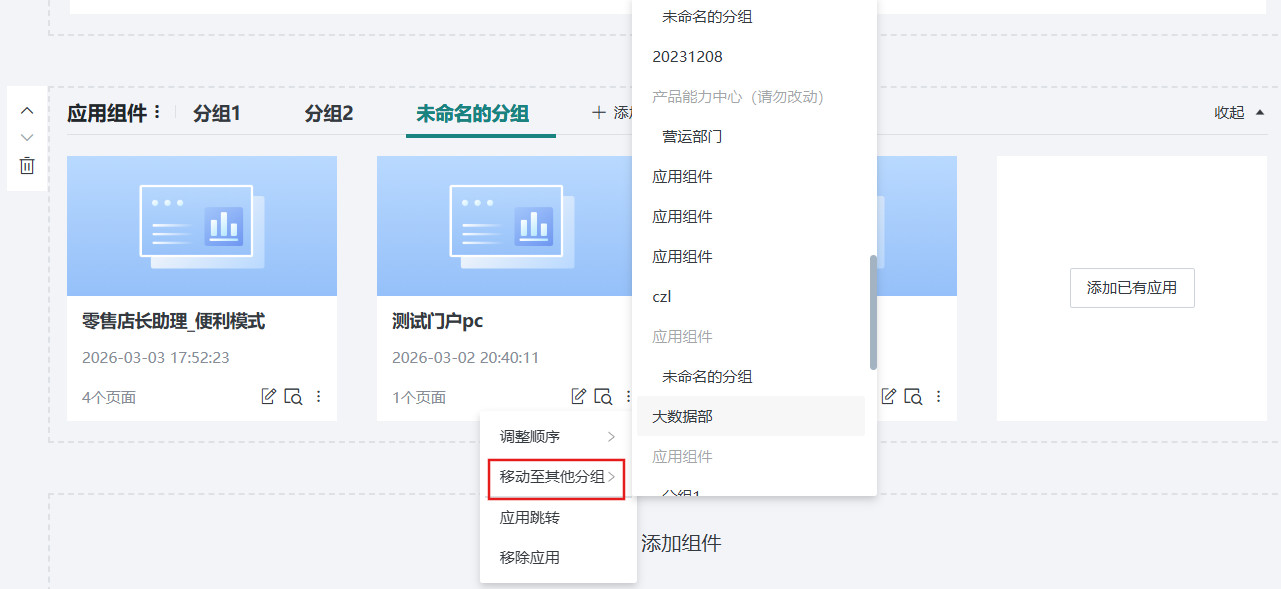
Task: Expand the 移动至其他分组 submenu
Action: pos(558,478)
